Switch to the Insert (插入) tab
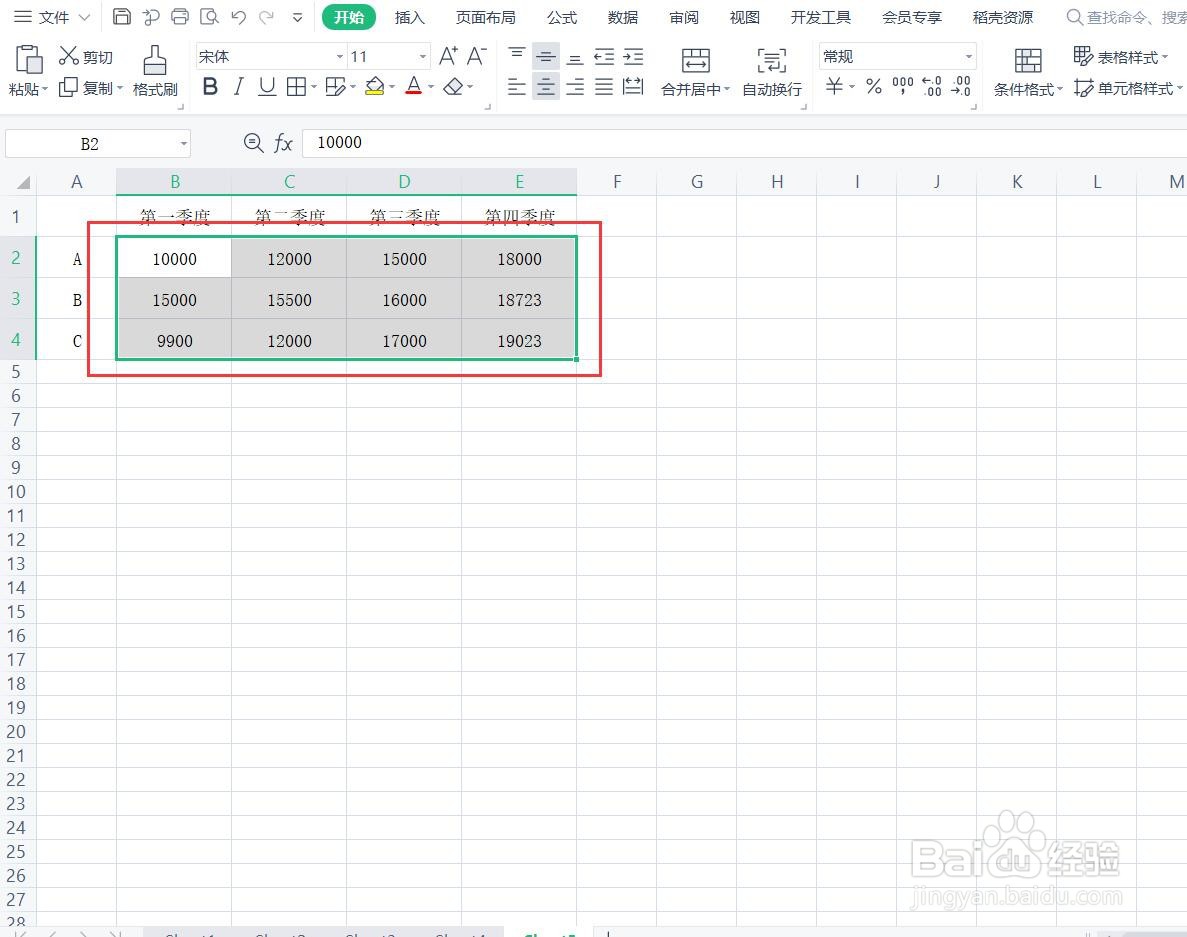1187x937 pixels. point(410,17)
